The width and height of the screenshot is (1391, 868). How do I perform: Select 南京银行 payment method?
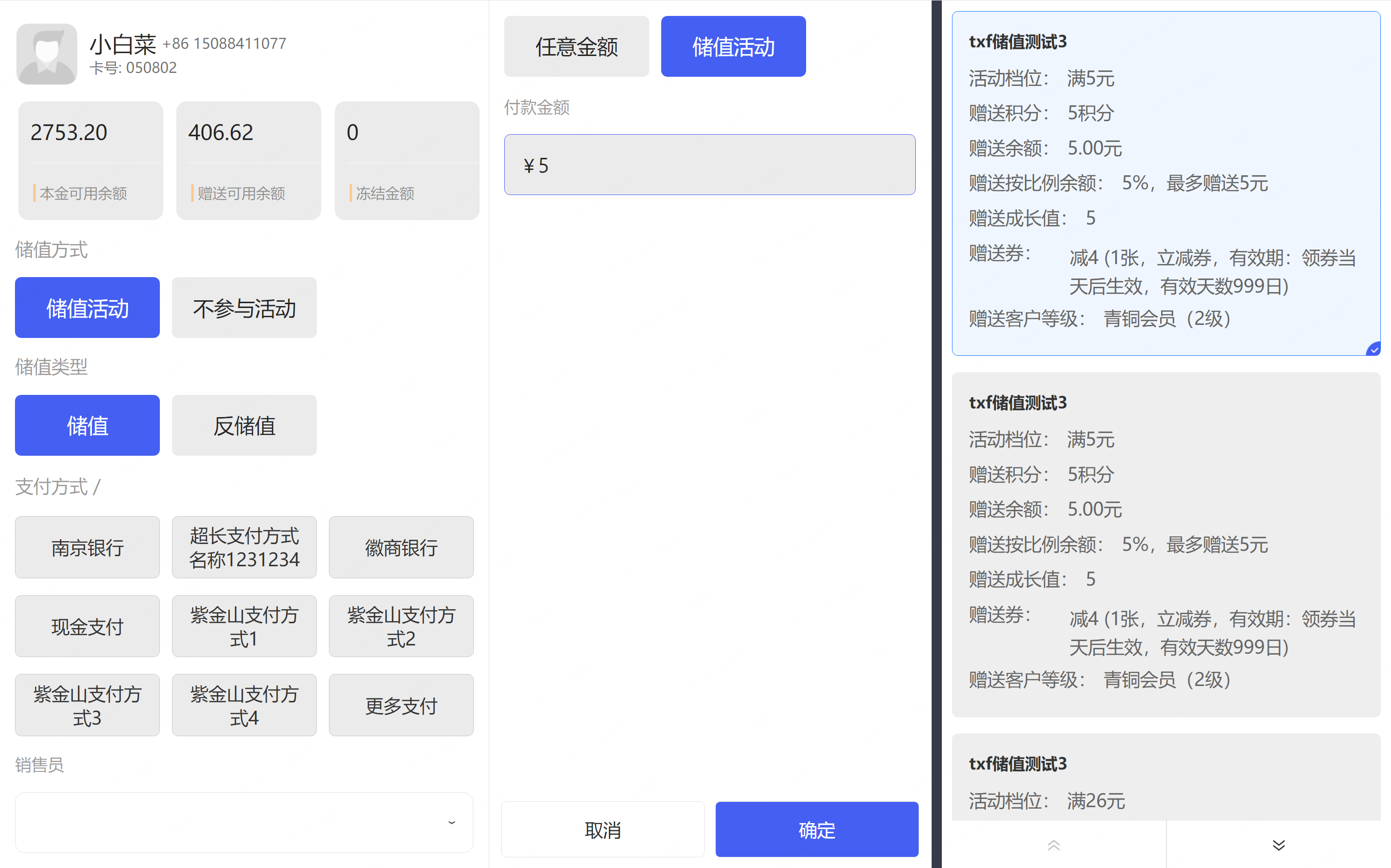tap(87, 547)
